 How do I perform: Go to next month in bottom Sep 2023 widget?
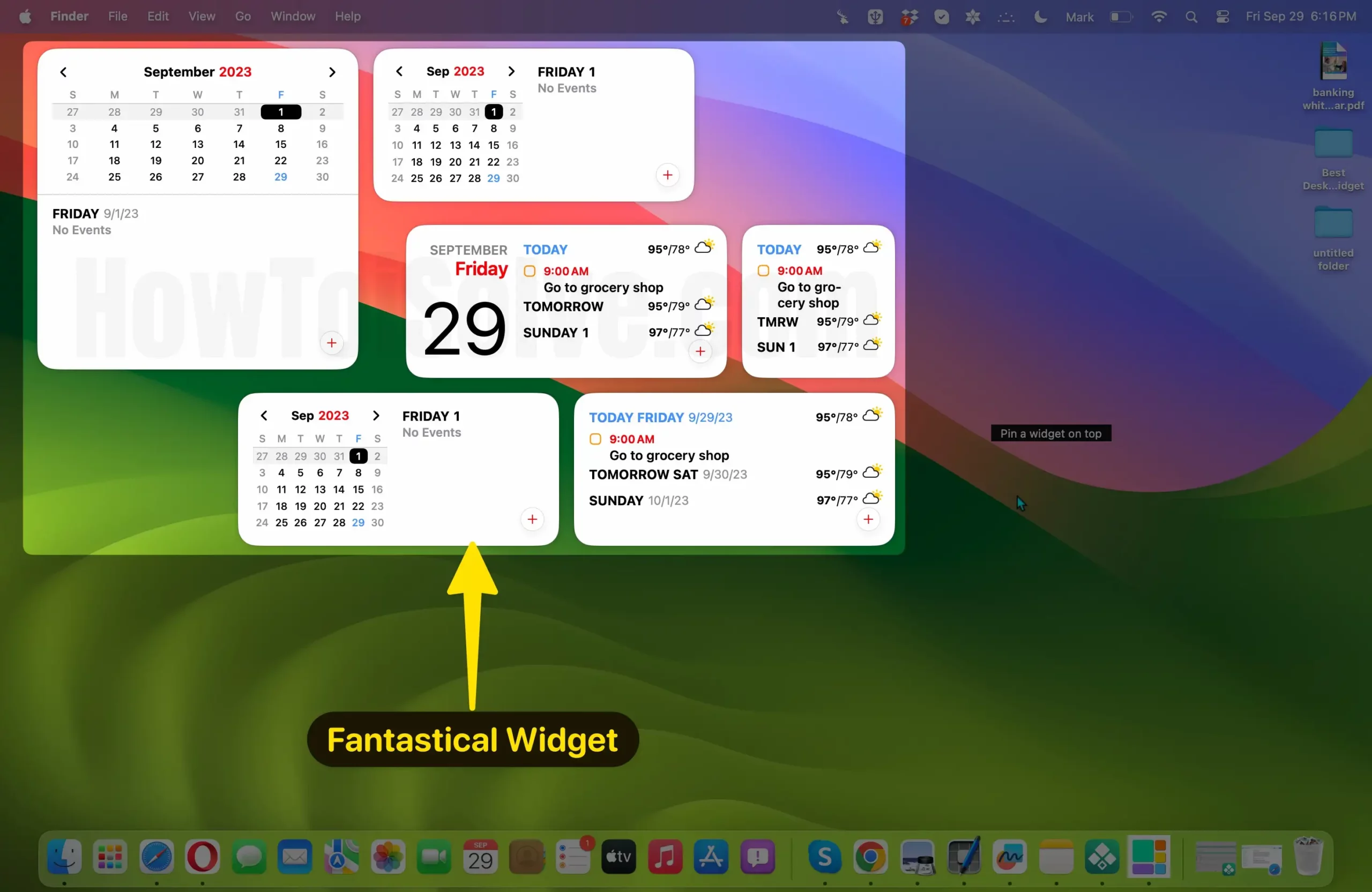click(376, 415)
